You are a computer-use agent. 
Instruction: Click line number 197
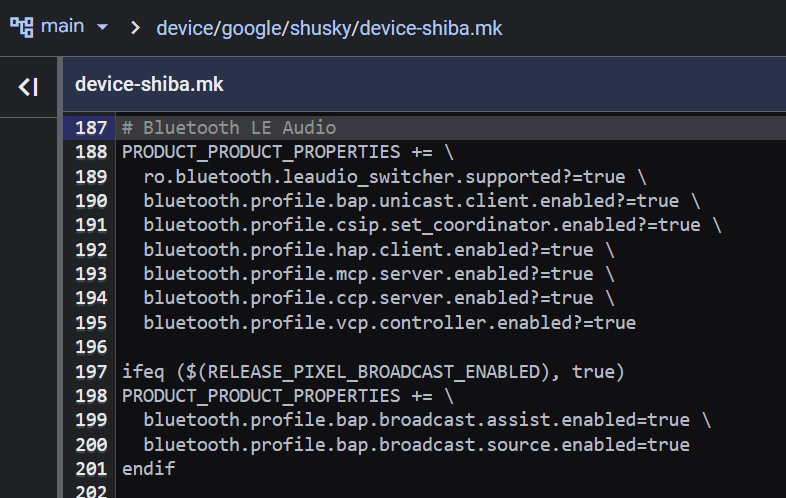(92, 372)
